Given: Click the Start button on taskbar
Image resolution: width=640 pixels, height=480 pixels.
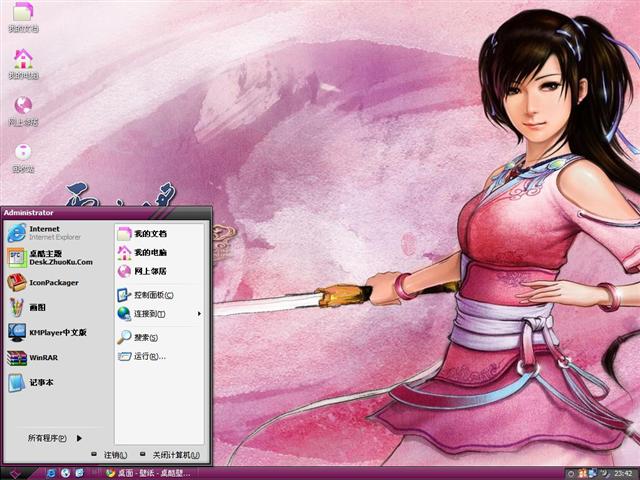Looking at the screenshot, I should (16, 473).
